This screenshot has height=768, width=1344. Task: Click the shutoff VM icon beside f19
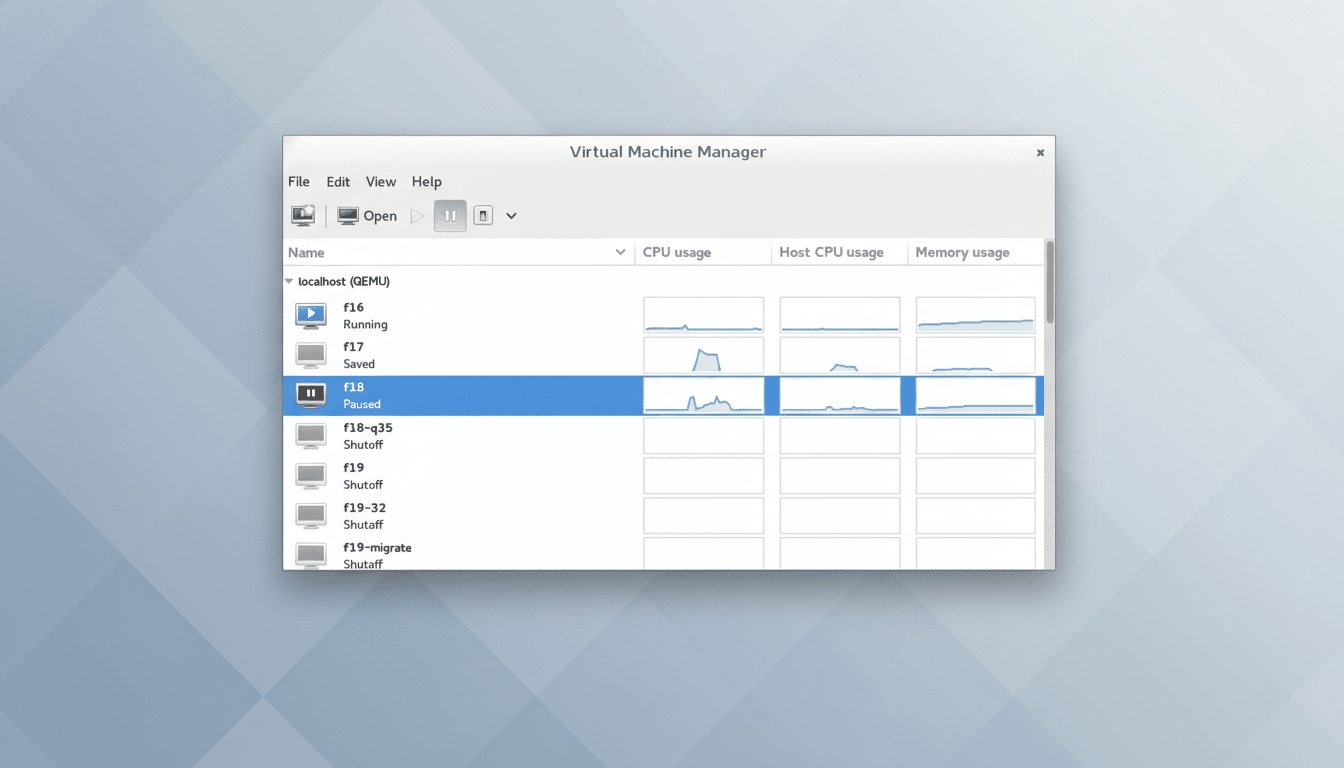[311, 475]
